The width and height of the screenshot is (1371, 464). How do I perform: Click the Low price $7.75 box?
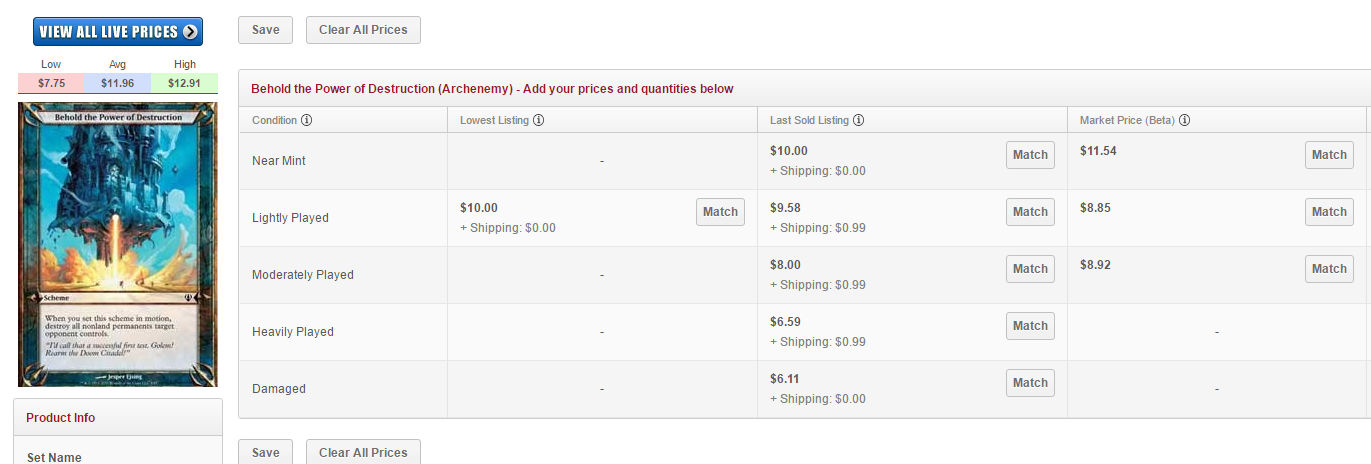[x=51, y=83]
